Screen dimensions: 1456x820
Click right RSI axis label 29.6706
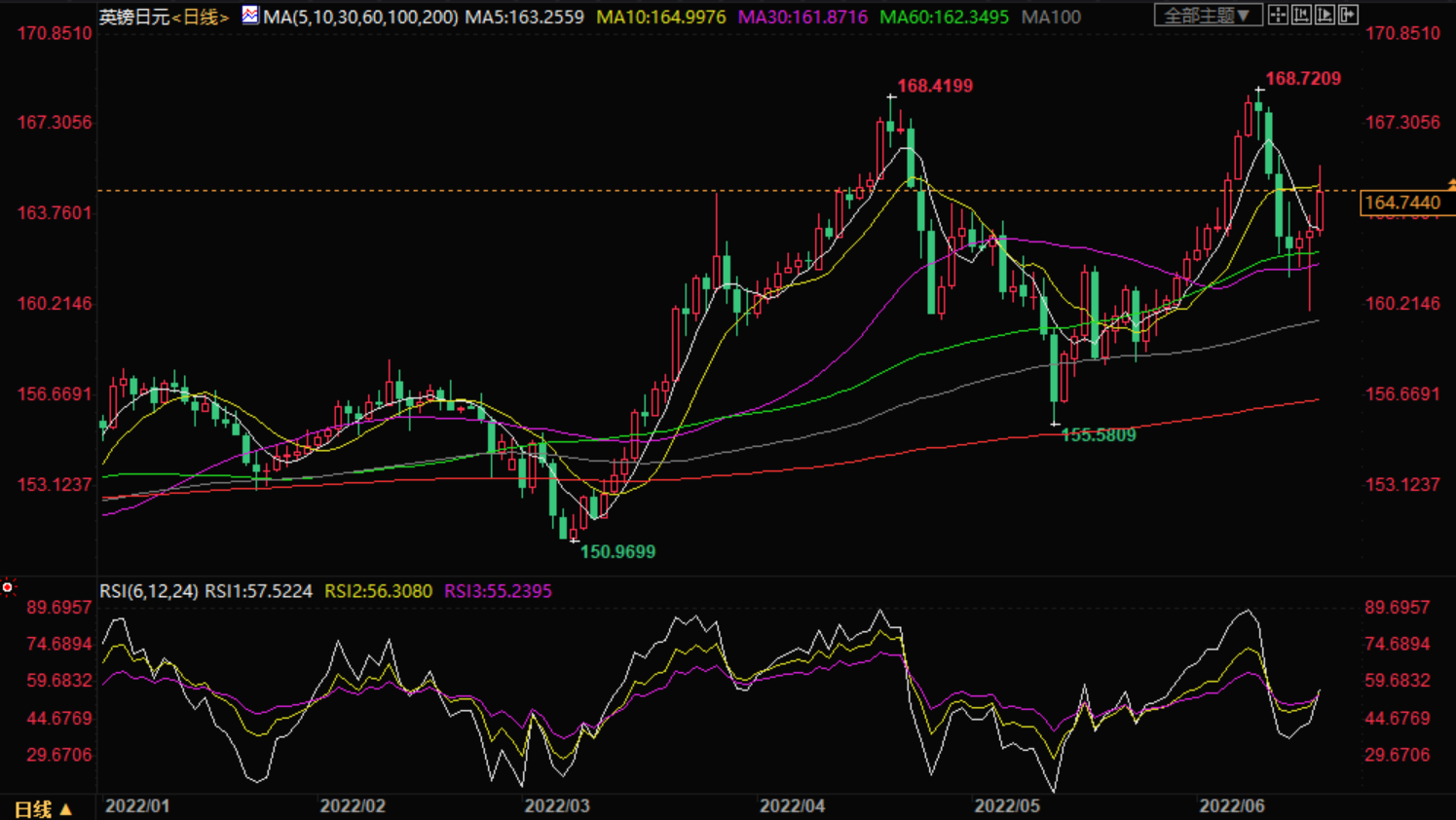coord(1398,754)
